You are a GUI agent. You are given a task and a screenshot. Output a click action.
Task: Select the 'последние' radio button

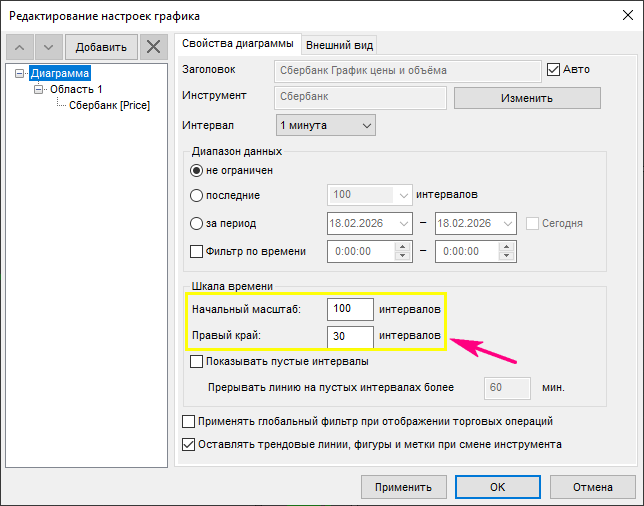197,195
